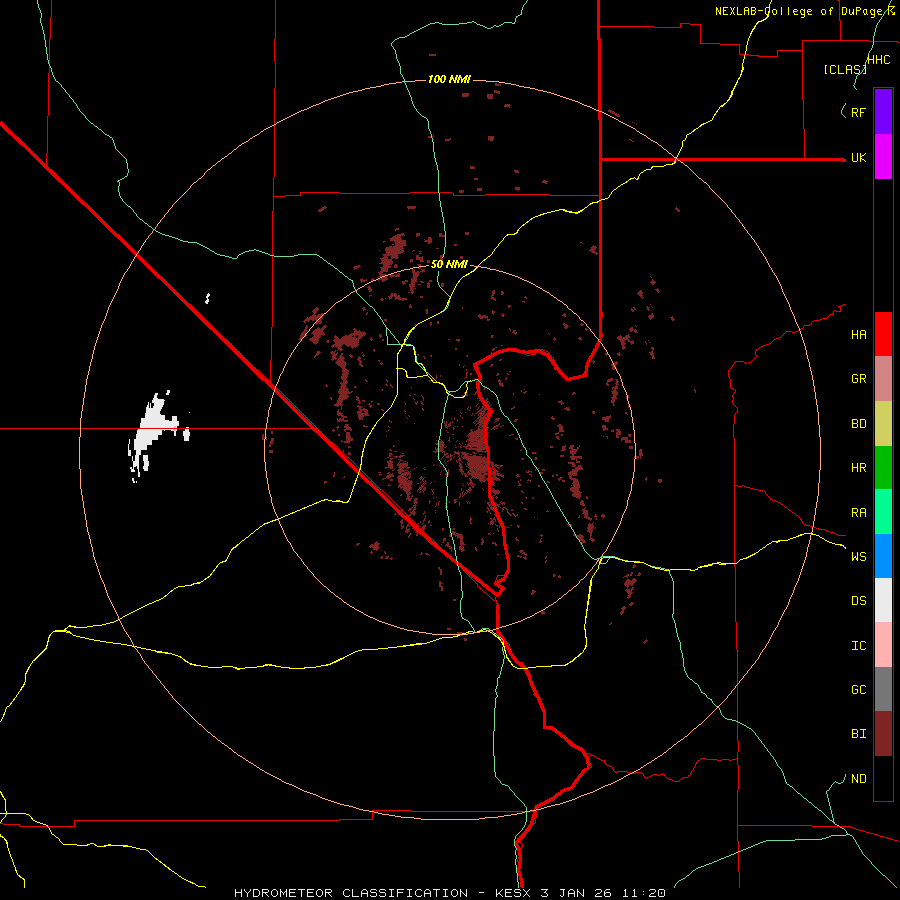Click the HA legend label
This screenshot has height=900, width=900.
859,334
